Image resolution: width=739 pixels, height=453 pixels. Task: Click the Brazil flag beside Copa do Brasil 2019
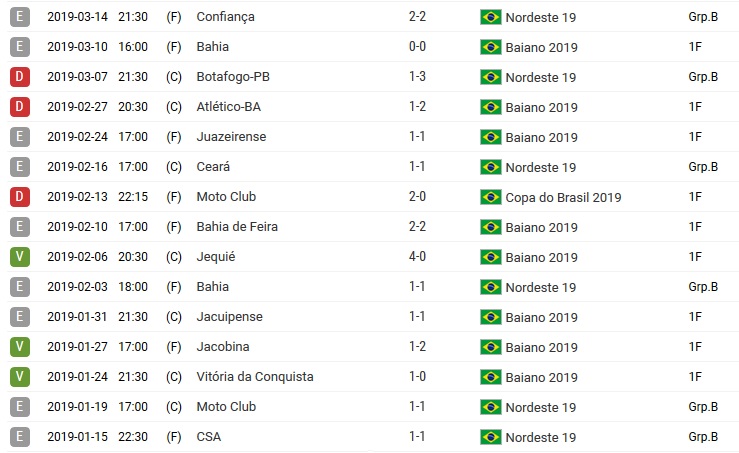tap(490, 197)
